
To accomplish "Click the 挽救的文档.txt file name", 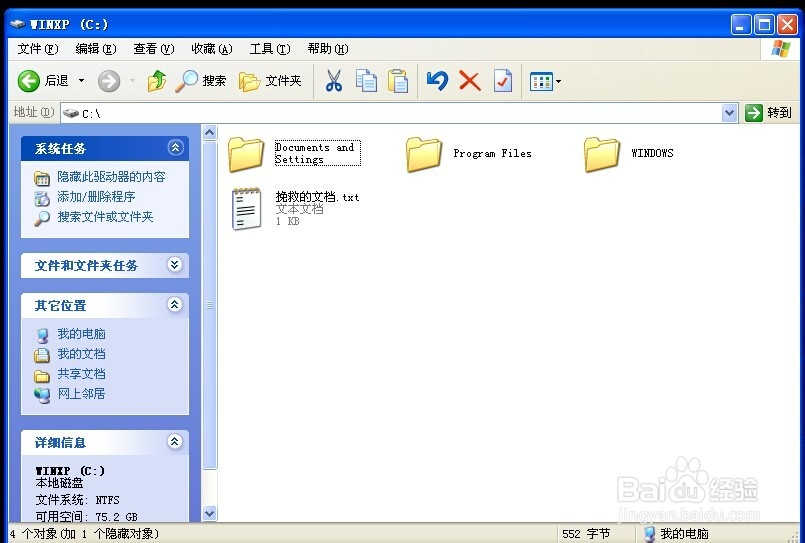I will [x=317, y=197].
